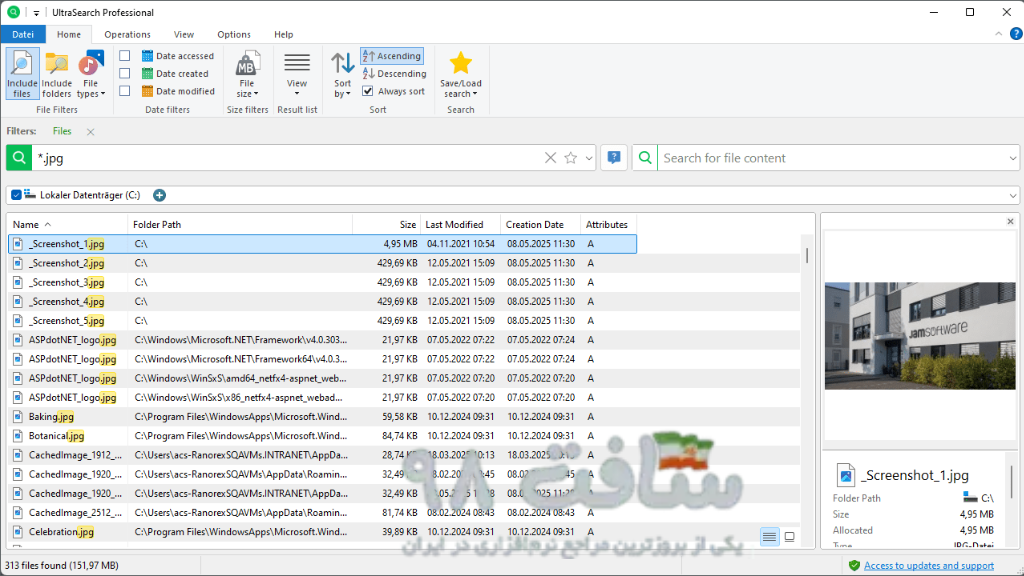Collapse the ribbon with chevron
This screenshot has height=576, width=1024.
point(999,34)
